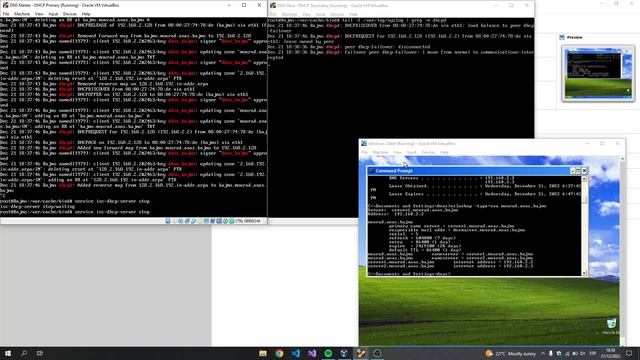Open View menu in DNS Master window
The height and width of the screenshot is (360, 640).
(39, 14)
